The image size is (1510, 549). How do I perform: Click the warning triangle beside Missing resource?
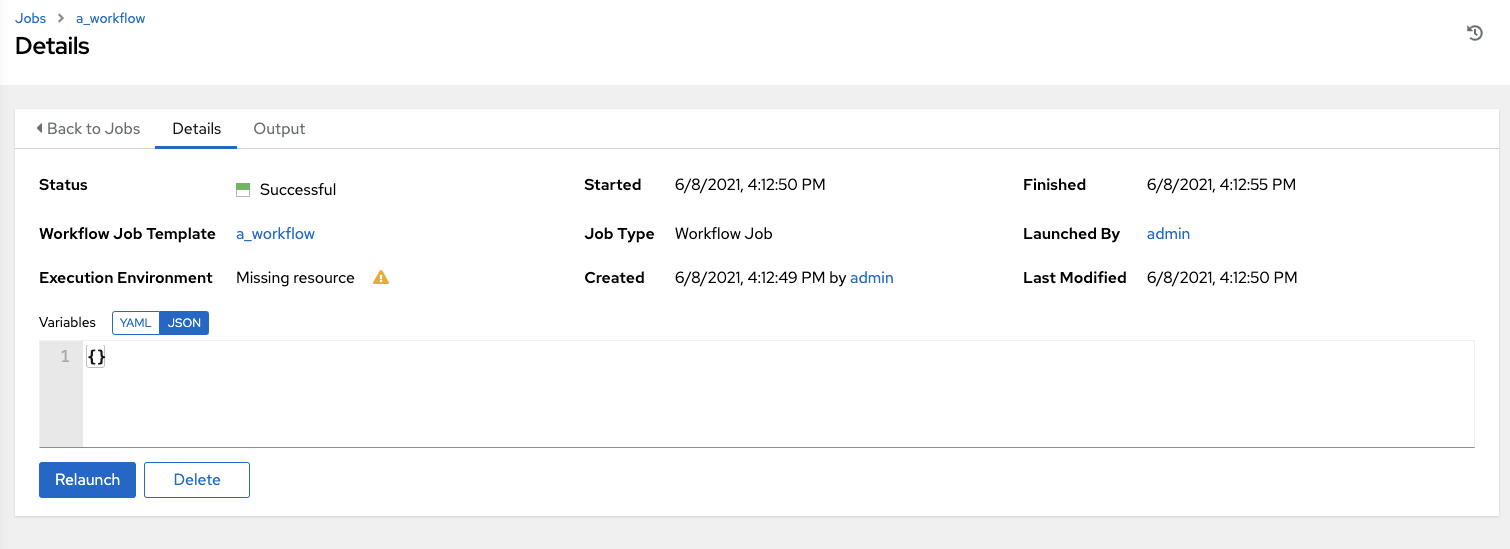[x=381, y=278]
